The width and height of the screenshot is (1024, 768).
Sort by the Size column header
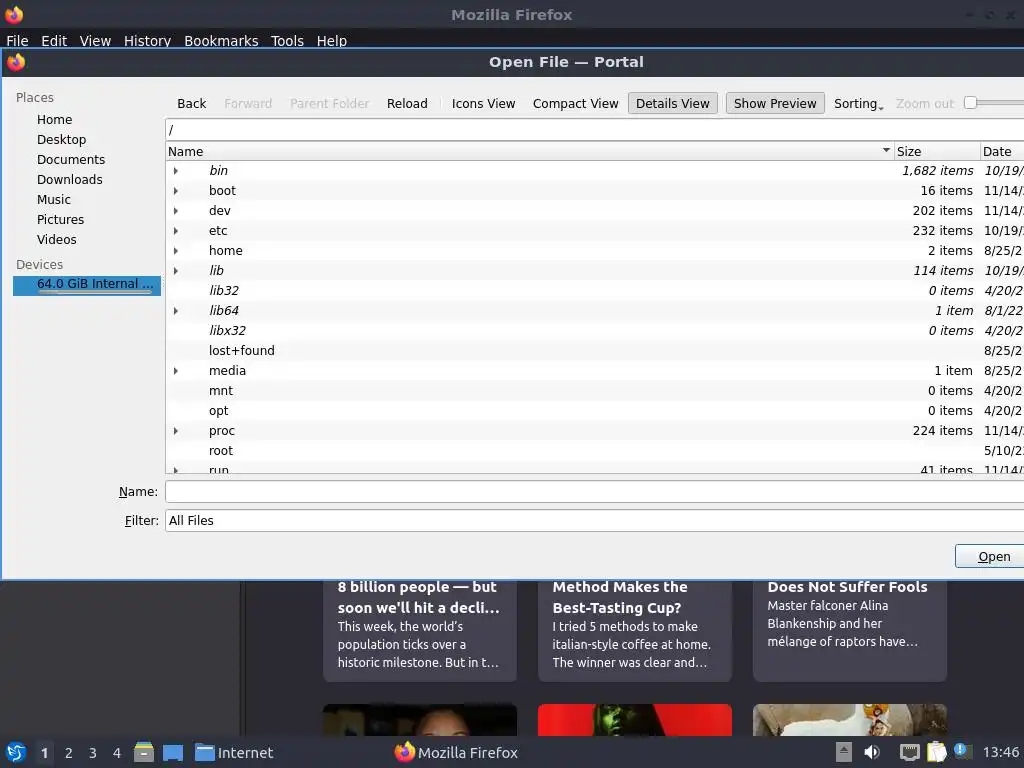[x=936, y=152]
